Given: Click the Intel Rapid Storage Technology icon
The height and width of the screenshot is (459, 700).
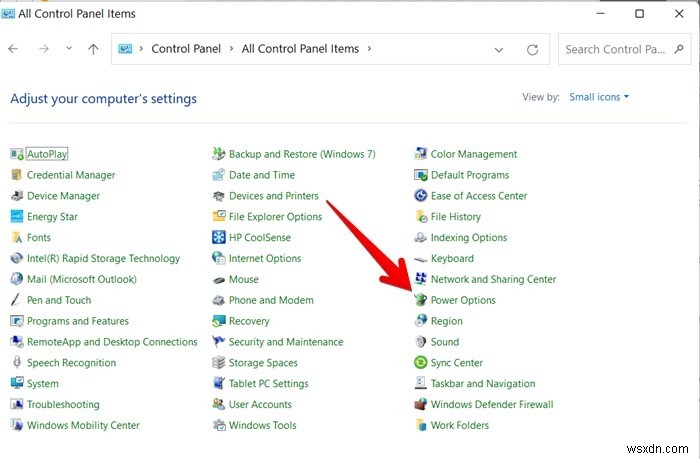Looking at the screenshot, I should tap(17, 259).
